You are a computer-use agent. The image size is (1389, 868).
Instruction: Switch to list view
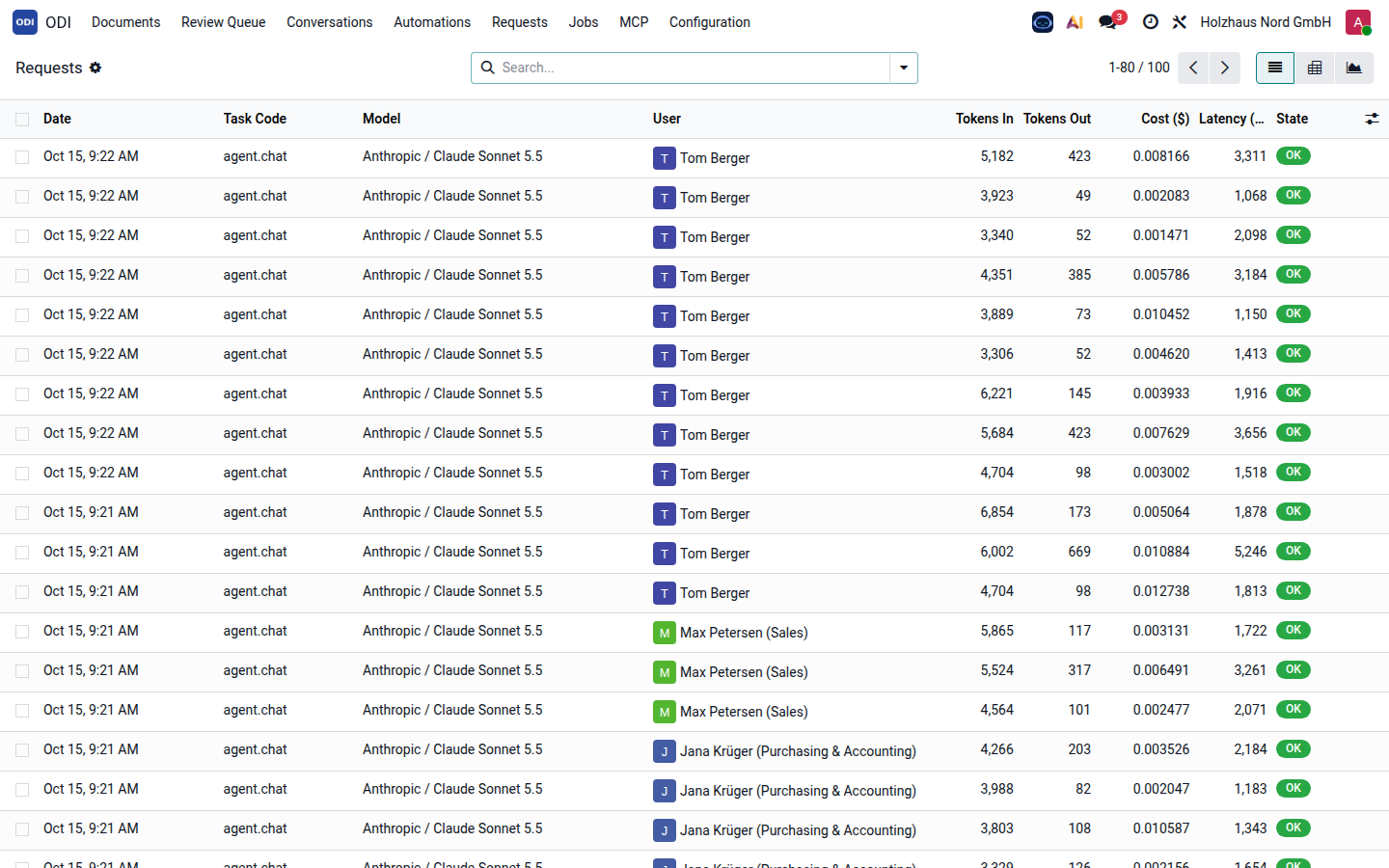[x=1275, y=68]
